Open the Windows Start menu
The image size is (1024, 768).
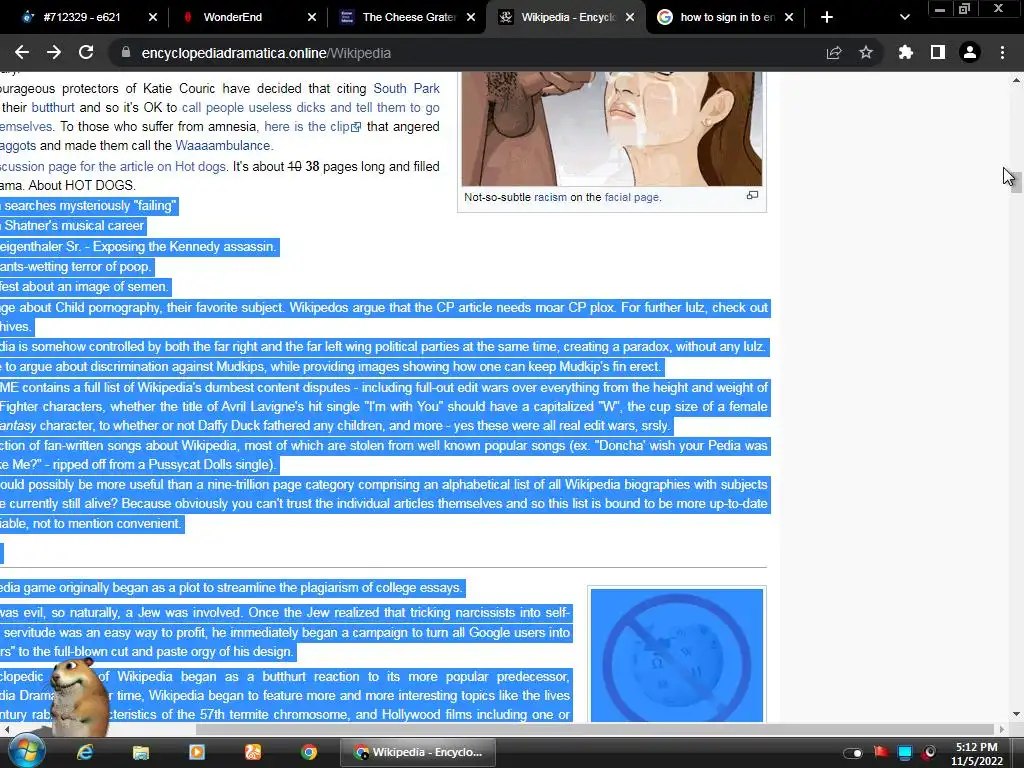25,752
